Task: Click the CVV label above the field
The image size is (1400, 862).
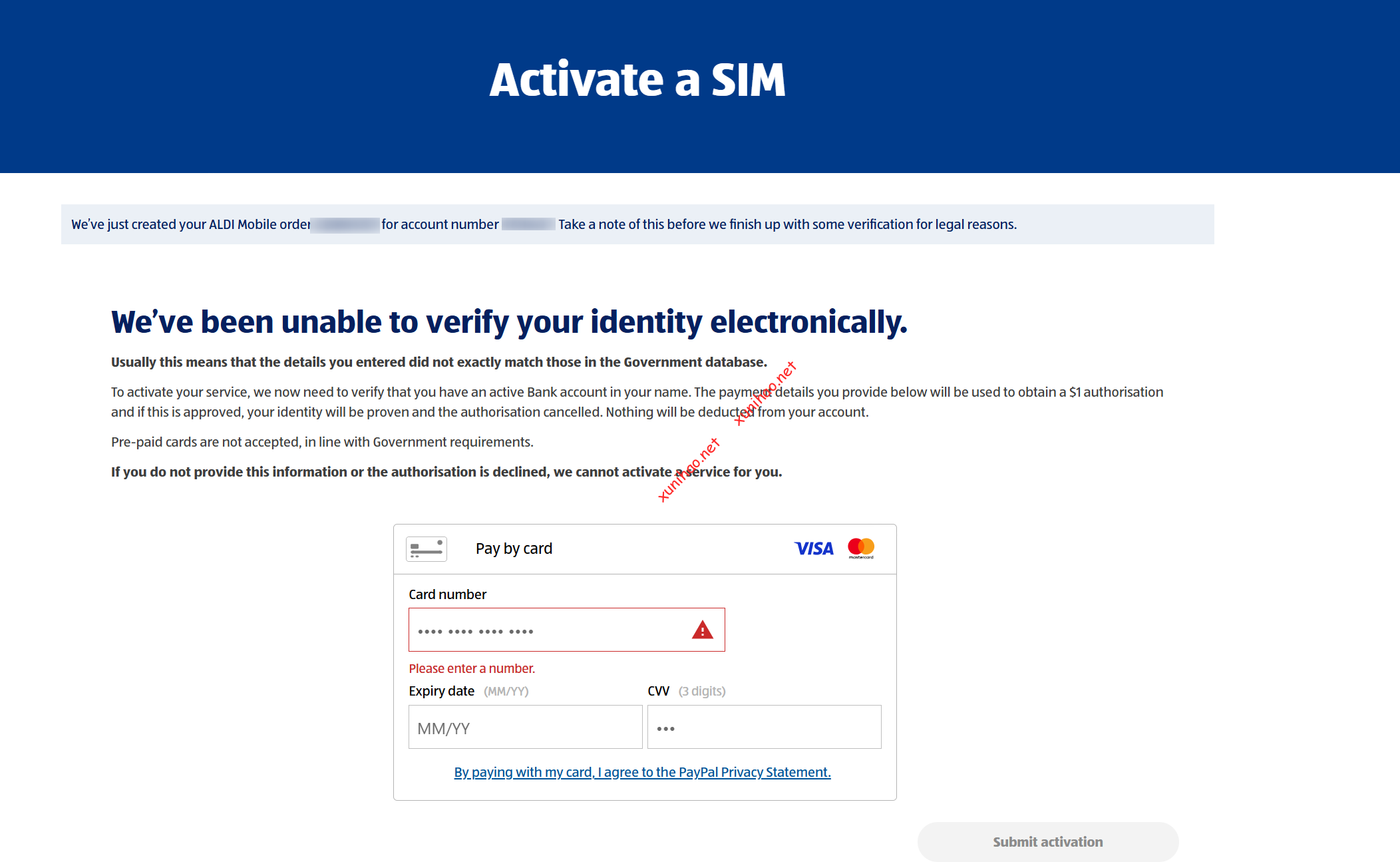Action: click(658, 691)
